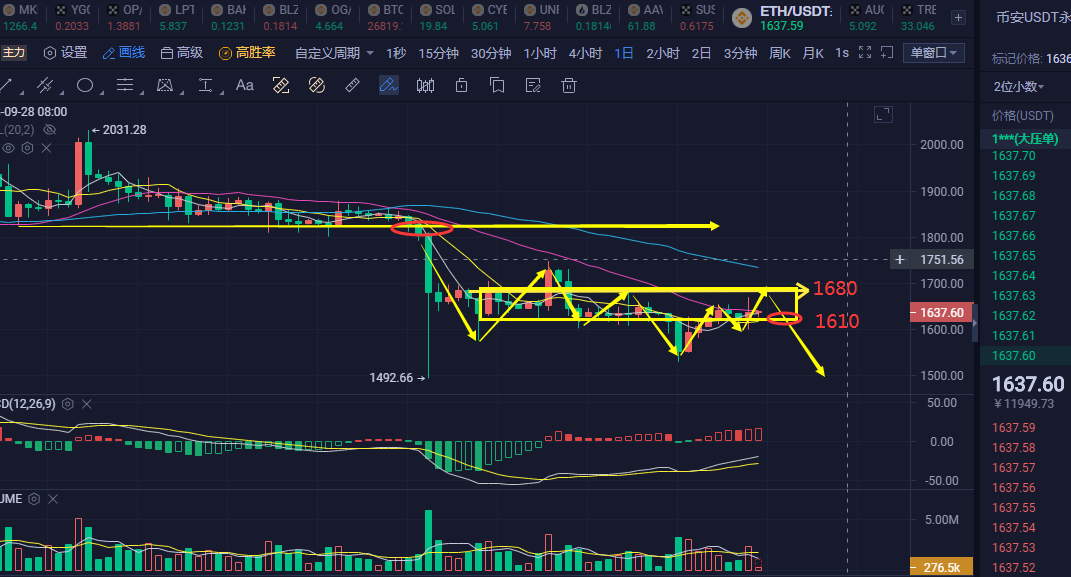Open the 2位小数 decimal precision dropdown
The height and width of the screenshot is (577, 1071).
click(x=1018, y=87)
